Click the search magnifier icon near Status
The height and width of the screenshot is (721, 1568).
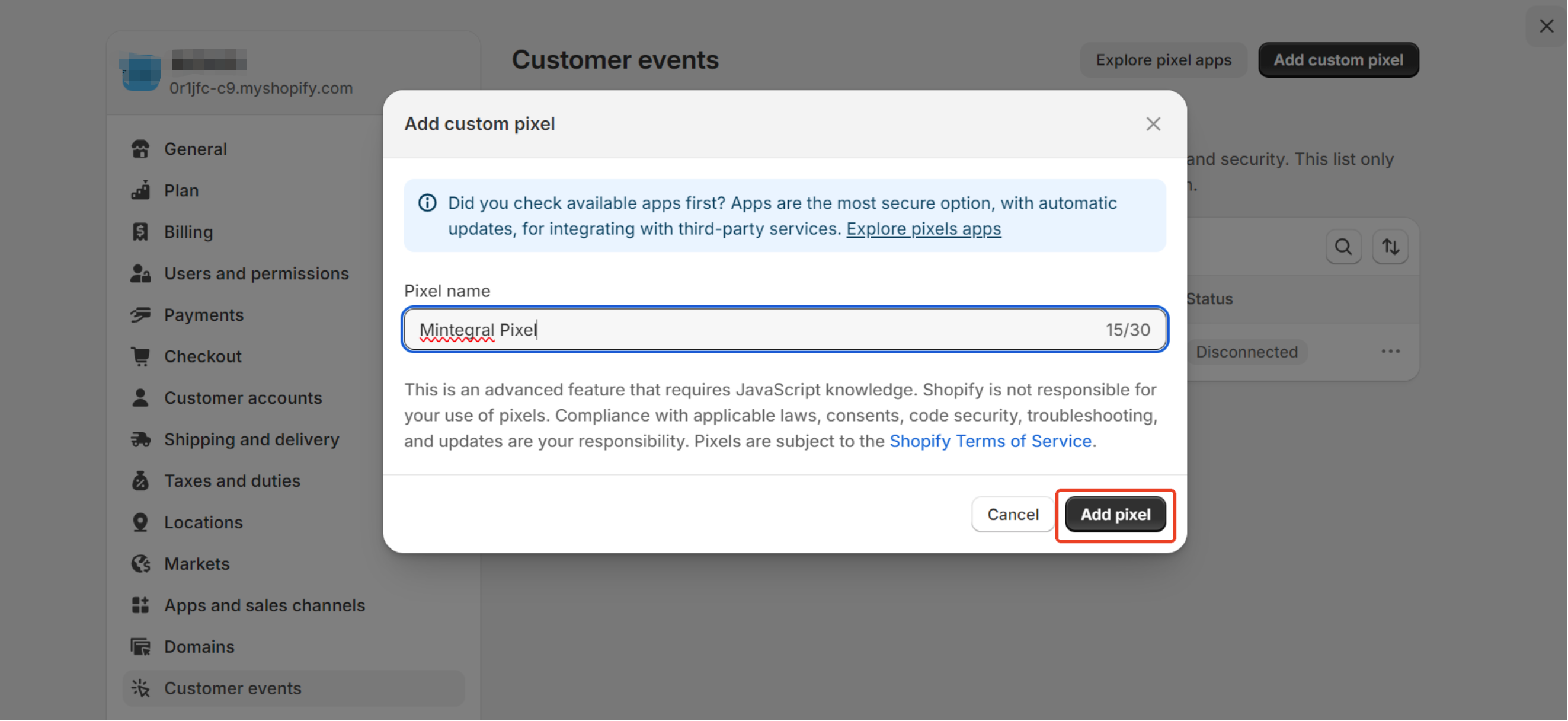[1343, 246]
